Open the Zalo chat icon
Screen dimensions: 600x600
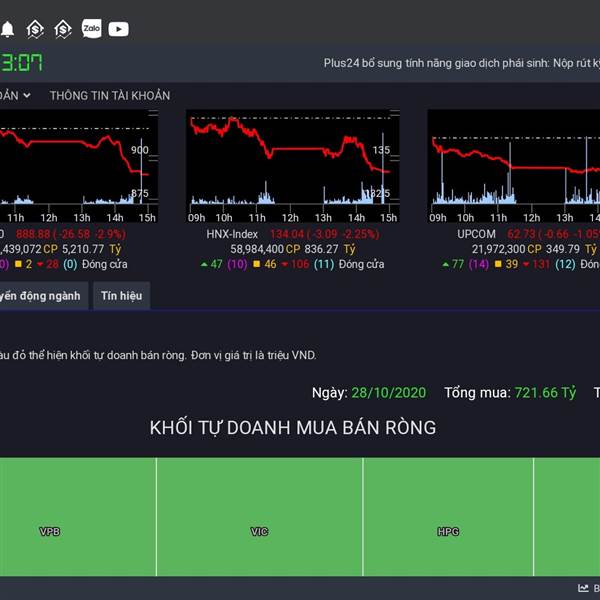click(x=92, y=29)
